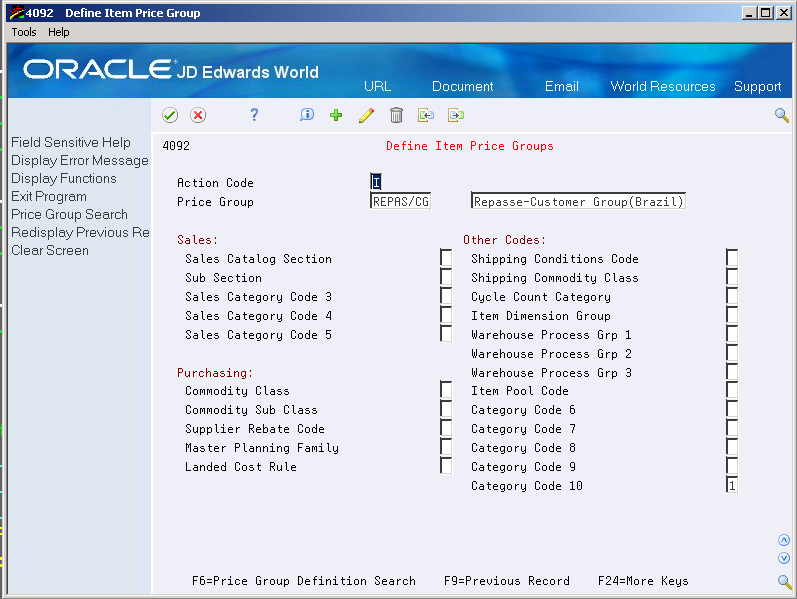The width and height of the screenshot is (797, 599).
Task: Open World Resources link
Action: pos(663,86)
